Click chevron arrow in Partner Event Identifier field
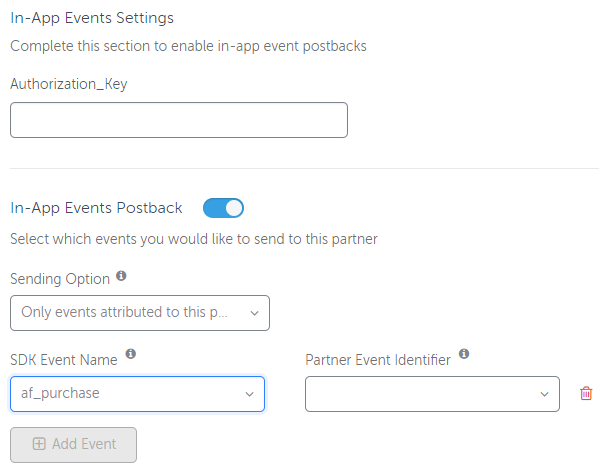This screenshot has width=599, height=470. pyautogui.click(x=544, y=394)
